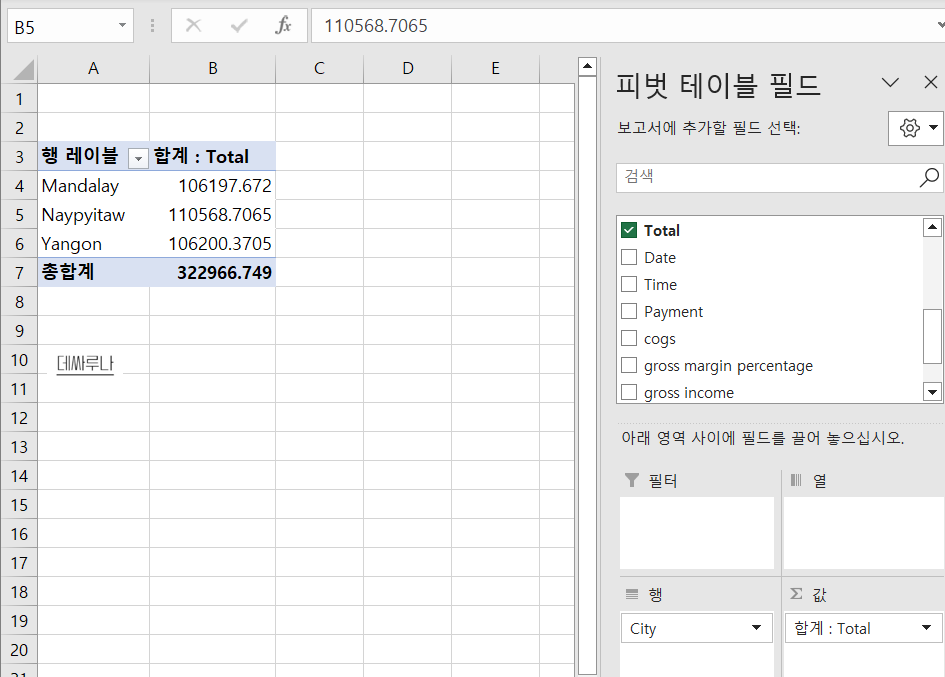
Task: Click the 열 columns area box
Action: pyautogui.click(x=863, y=532)
